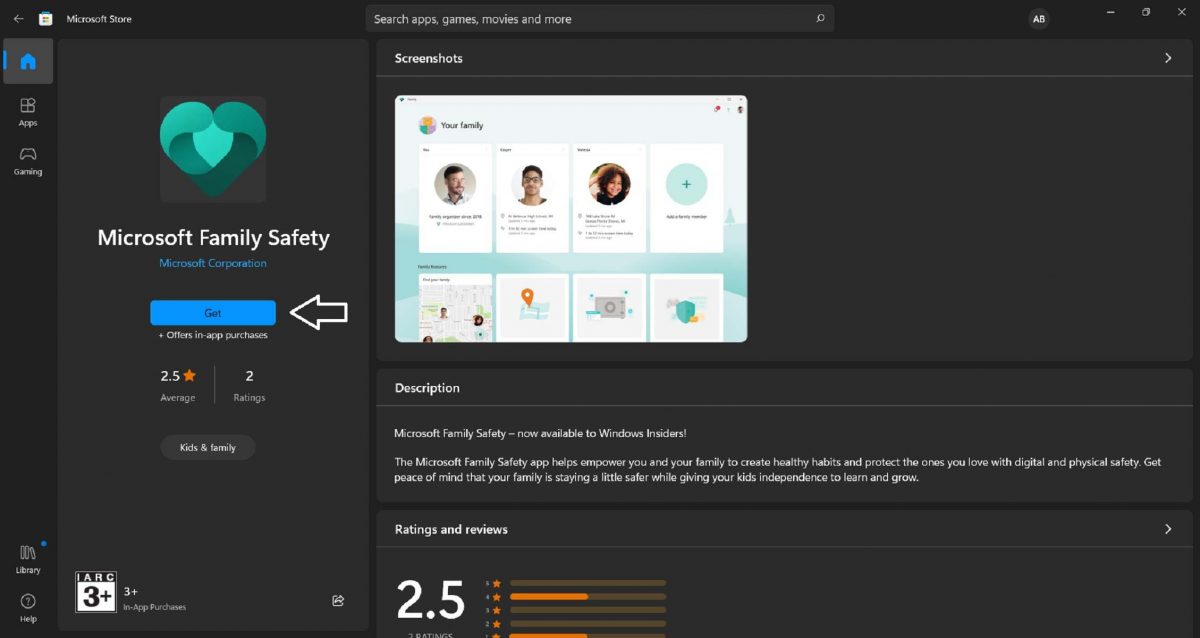Click the search magnifier in the search bar
Image resolution: width=1200 pixels, height=638 pixels.
pyautogui.click(x=820, y=18)
